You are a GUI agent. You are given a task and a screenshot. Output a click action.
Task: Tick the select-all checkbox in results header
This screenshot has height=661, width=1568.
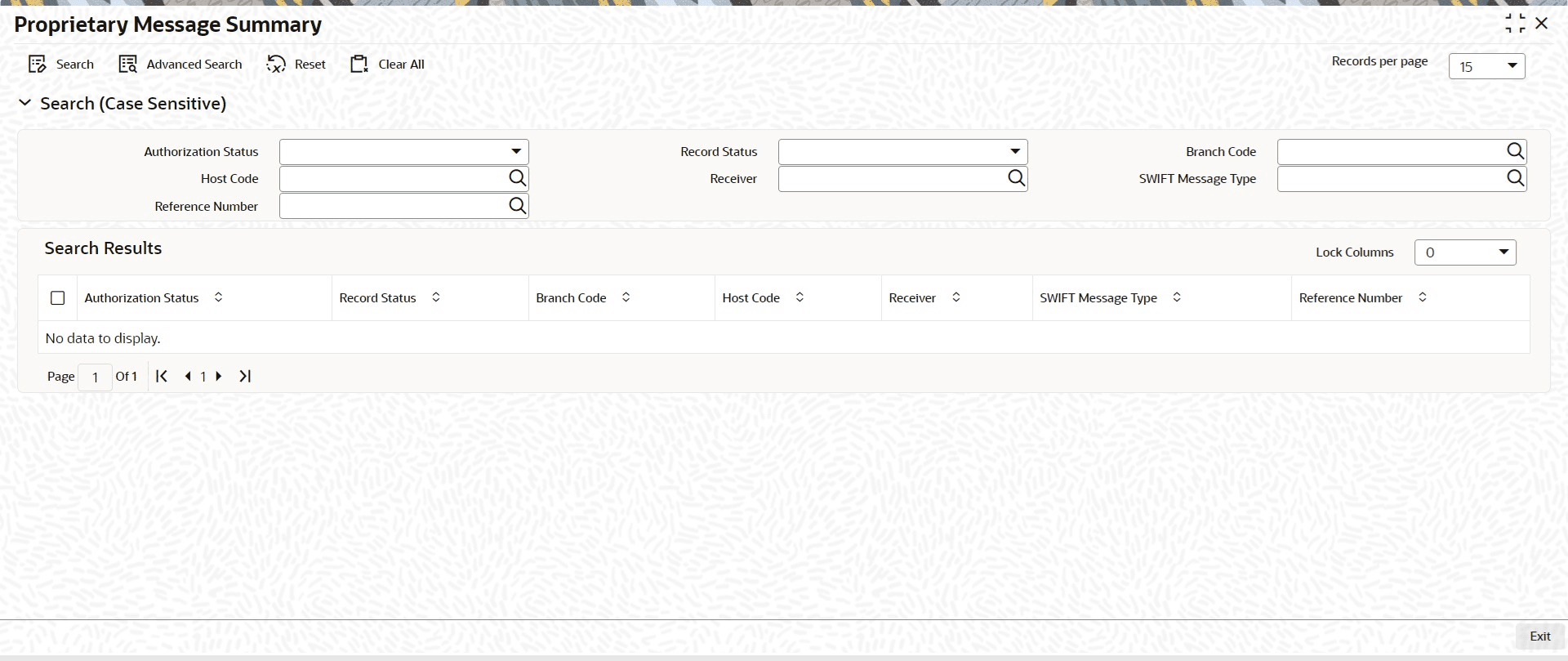(x=58, y=298)
